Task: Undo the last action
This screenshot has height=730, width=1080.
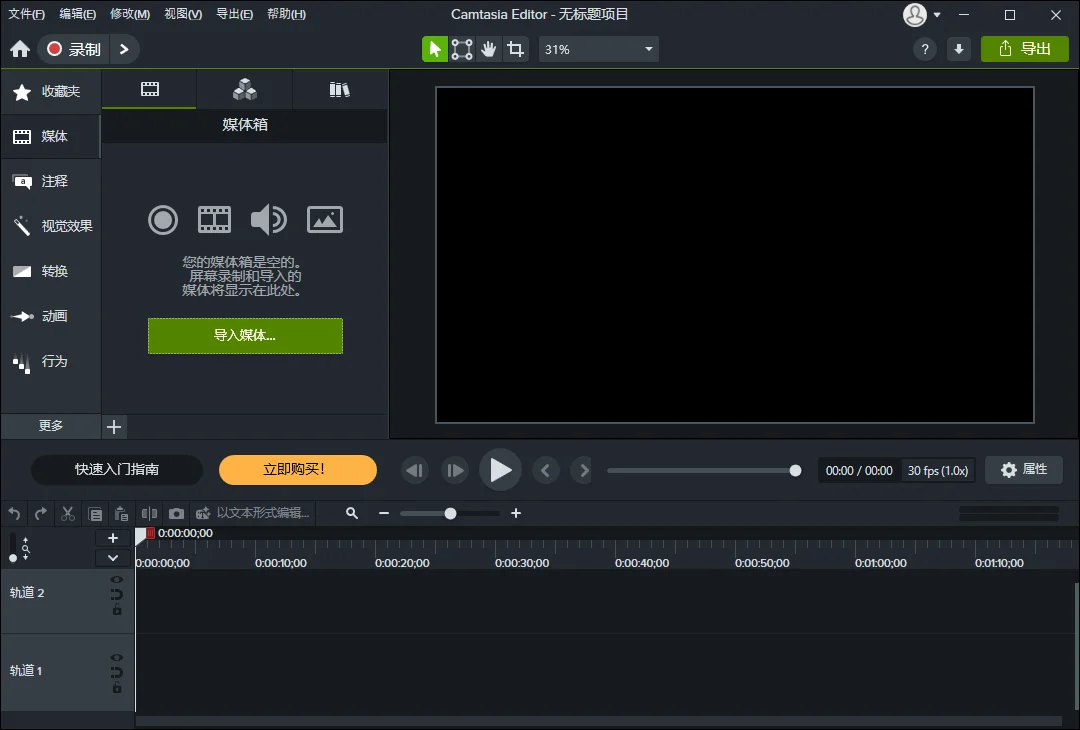Action: [14, 513]
